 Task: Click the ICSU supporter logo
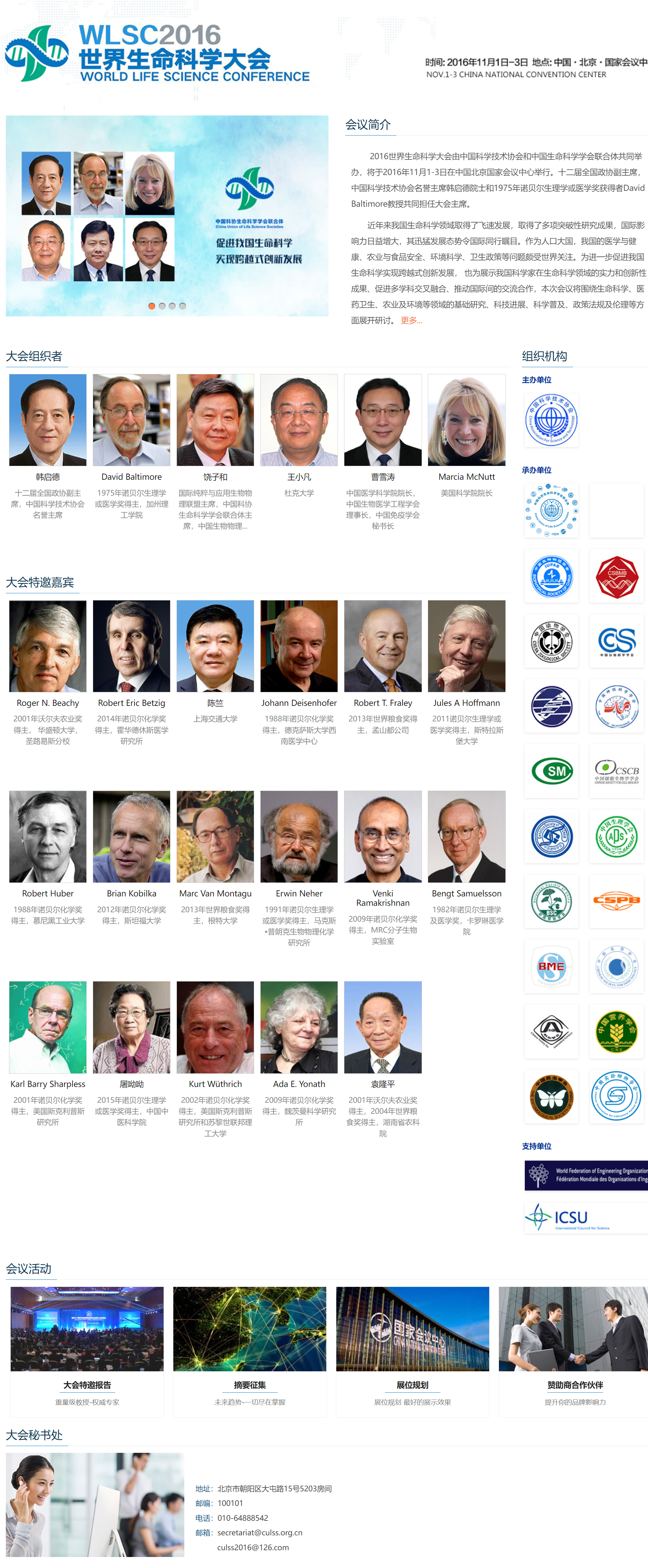(586, 1217)
